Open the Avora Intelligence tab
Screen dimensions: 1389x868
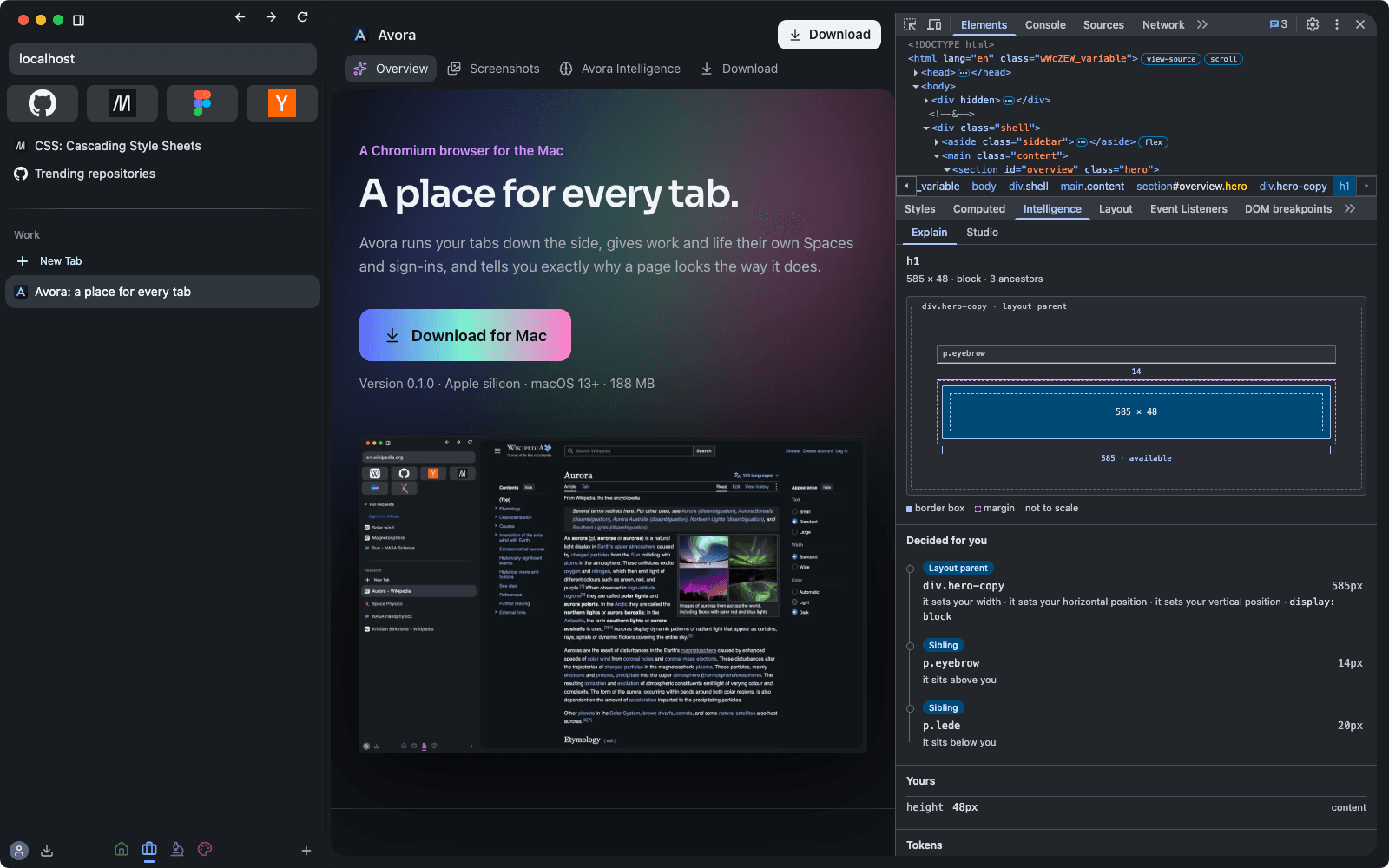point(620,69)
